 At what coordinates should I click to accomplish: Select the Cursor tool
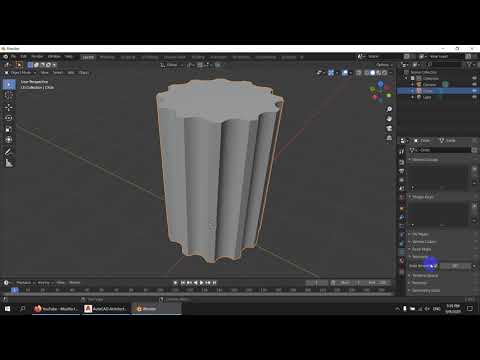(9, 96)
